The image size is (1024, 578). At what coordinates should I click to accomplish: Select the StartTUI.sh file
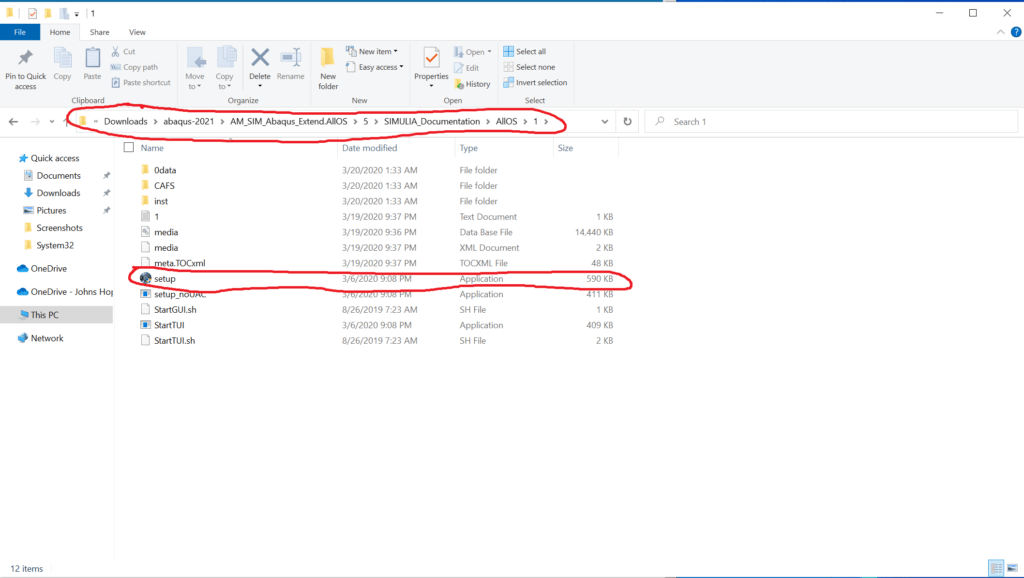(x=174, y=341)
